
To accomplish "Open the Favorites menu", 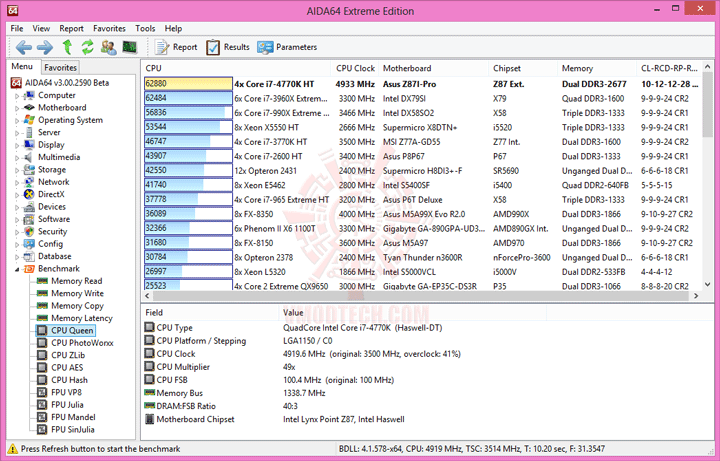I will click(109, 28).
